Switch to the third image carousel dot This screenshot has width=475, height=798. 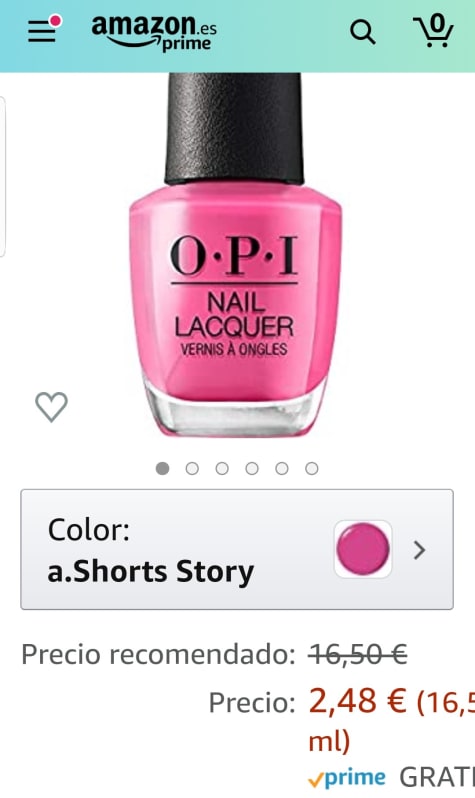222,468
